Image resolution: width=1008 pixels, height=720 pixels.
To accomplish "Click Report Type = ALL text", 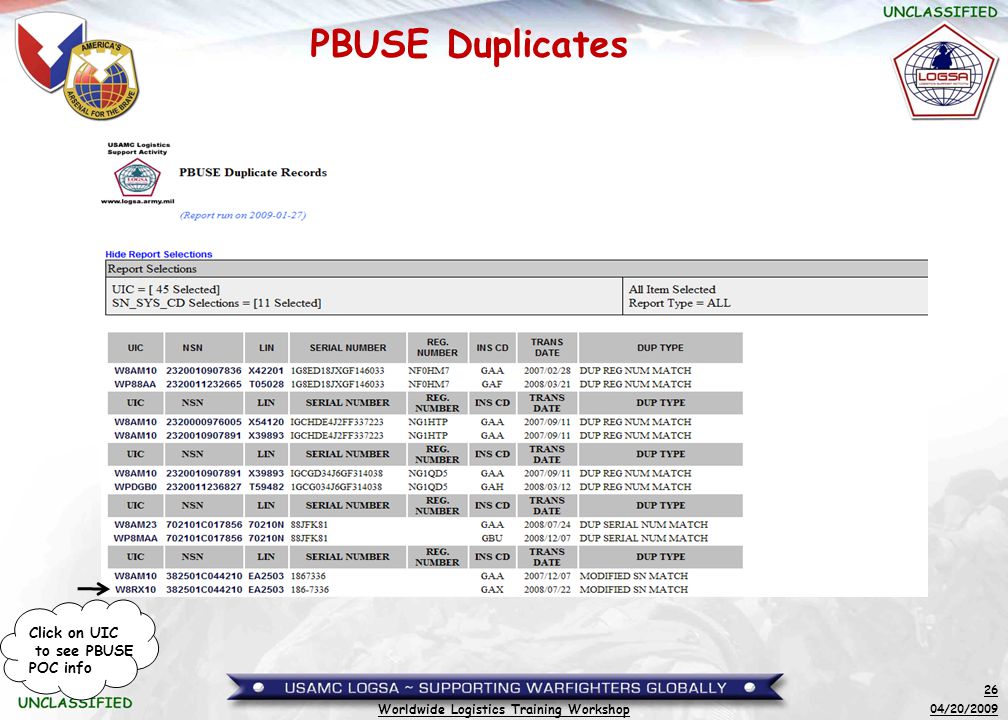I will 680,303.
